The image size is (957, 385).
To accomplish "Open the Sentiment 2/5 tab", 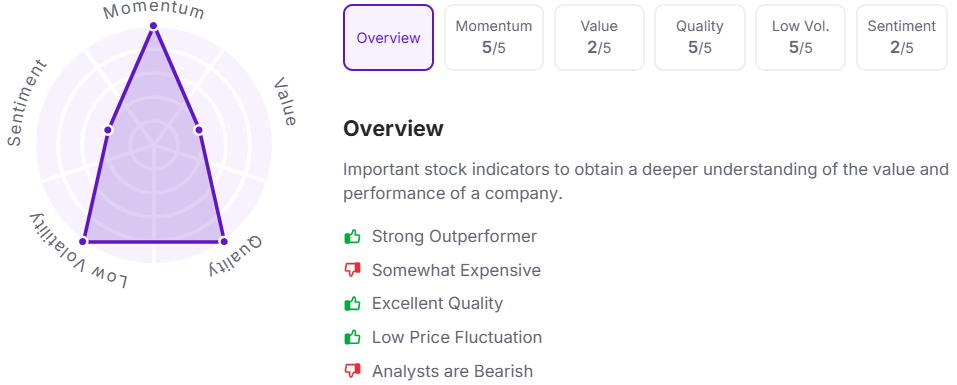I will click(x=901, y=38).
